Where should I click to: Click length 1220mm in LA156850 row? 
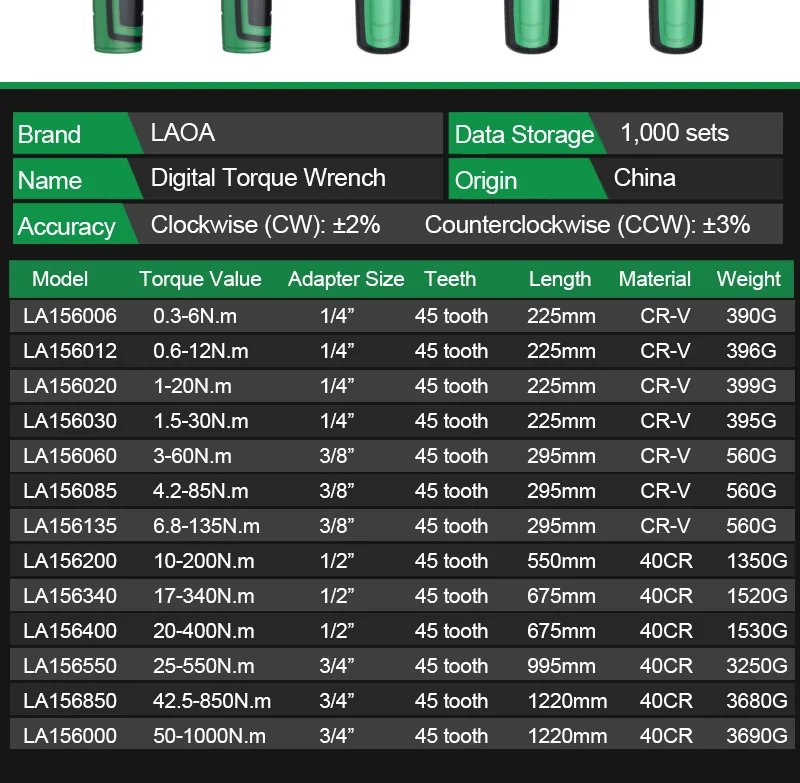[x=567, y=701]
